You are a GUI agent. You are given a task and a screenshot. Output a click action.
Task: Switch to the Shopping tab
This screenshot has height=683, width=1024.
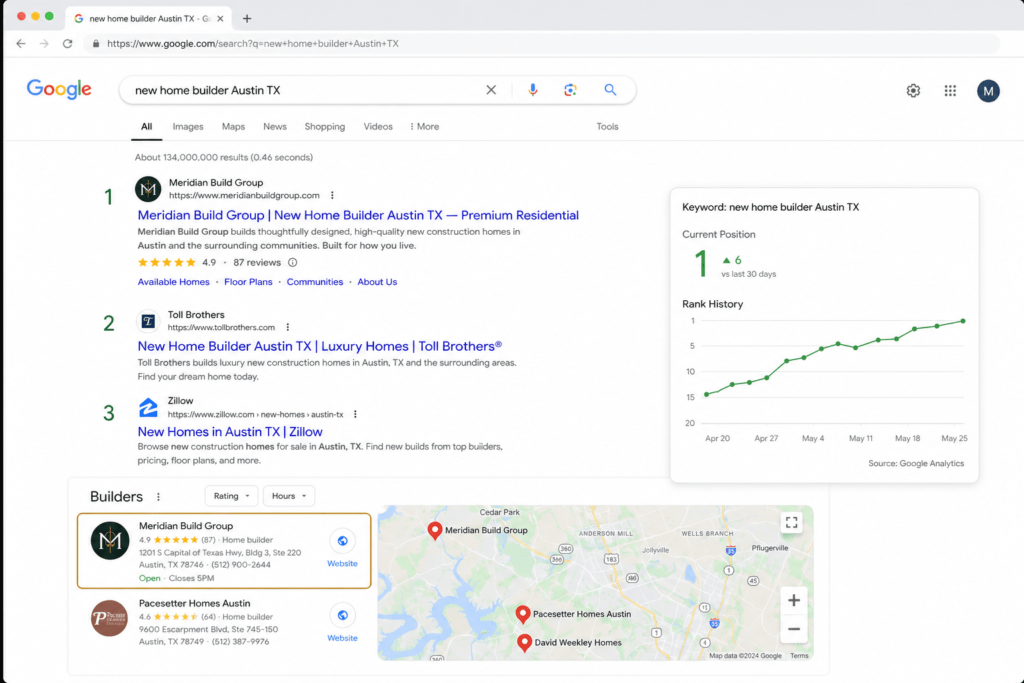pos(325,127)
